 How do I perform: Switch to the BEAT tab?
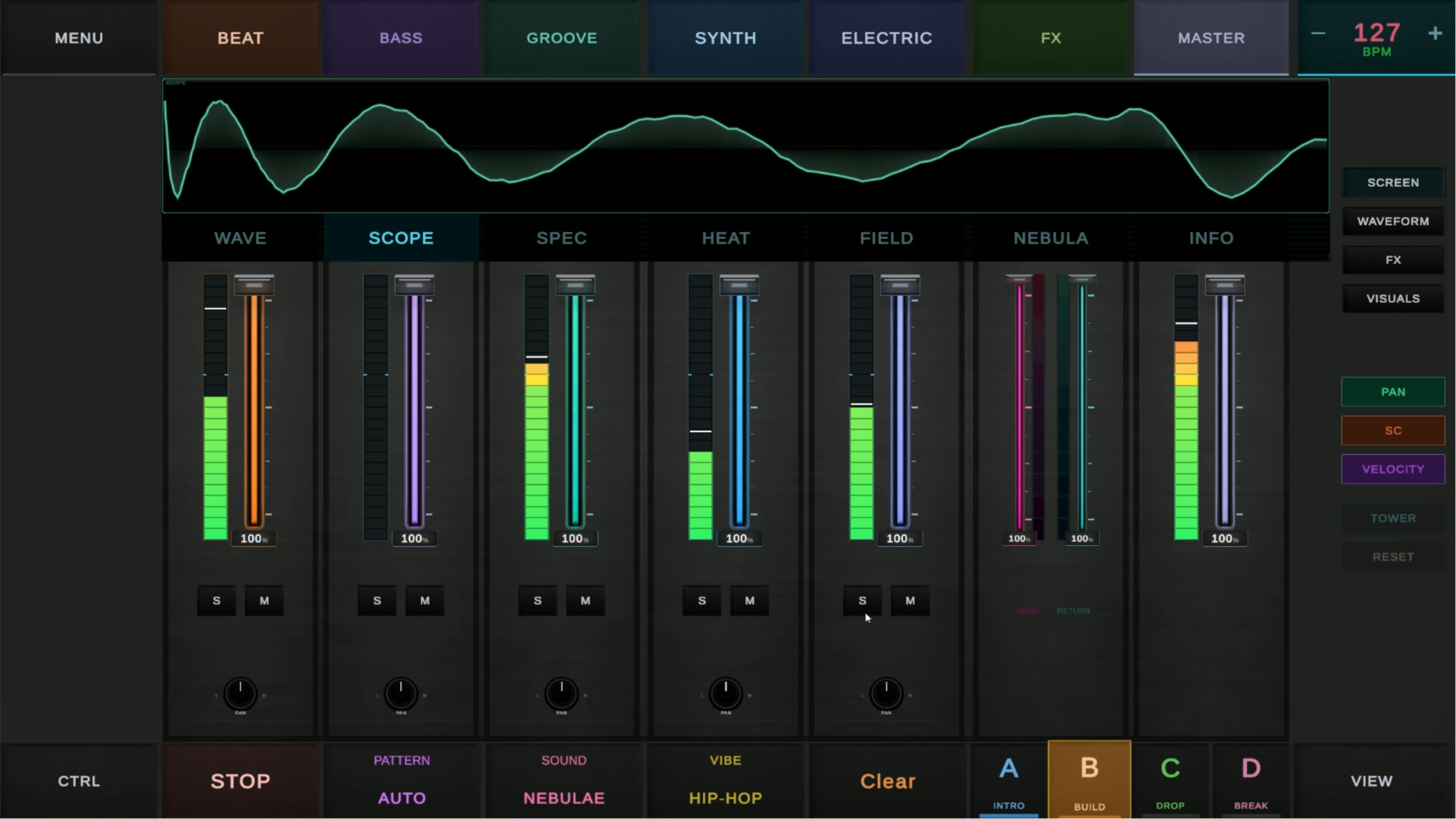point(240,38)
